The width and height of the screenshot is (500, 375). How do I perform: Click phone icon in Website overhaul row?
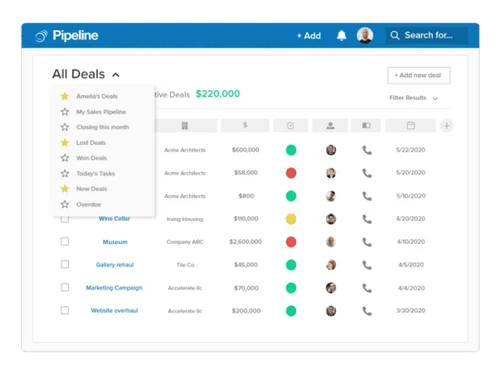click(367, 311)
